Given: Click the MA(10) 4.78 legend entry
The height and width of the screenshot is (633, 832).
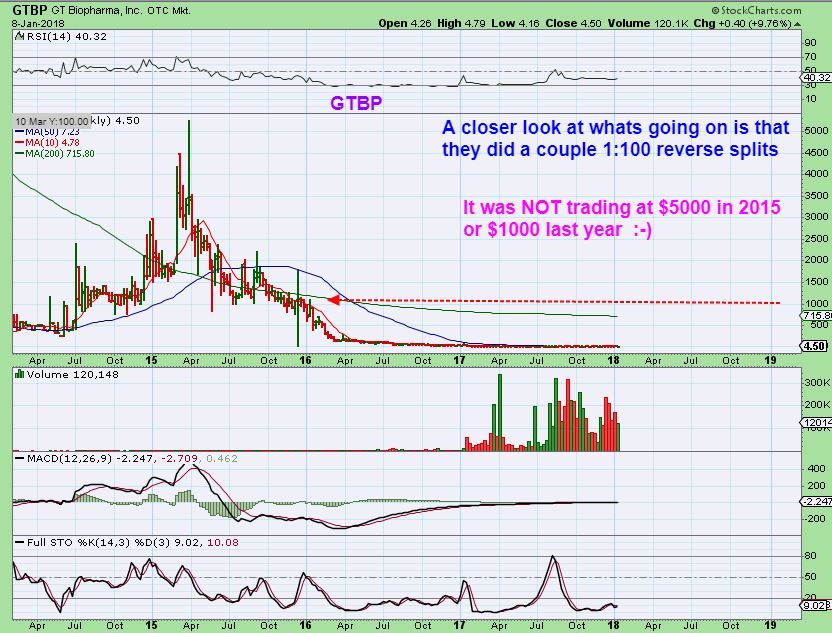Looking at the screenshot, I should click(x=47, y=143).
